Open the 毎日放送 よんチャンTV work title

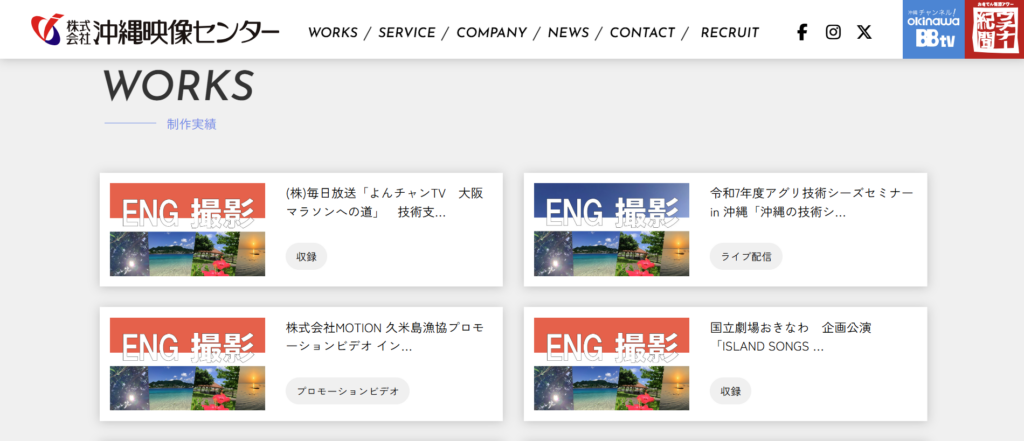[384, 202]
